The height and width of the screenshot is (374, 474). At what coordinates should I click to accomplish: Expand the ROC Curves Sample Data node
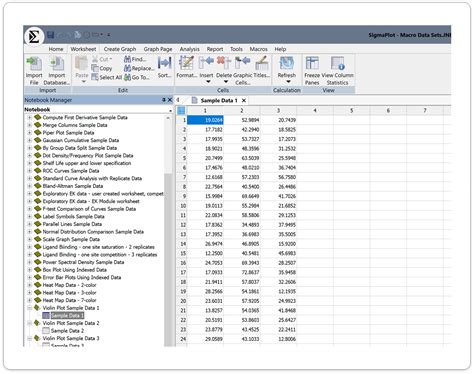point(29,171)
